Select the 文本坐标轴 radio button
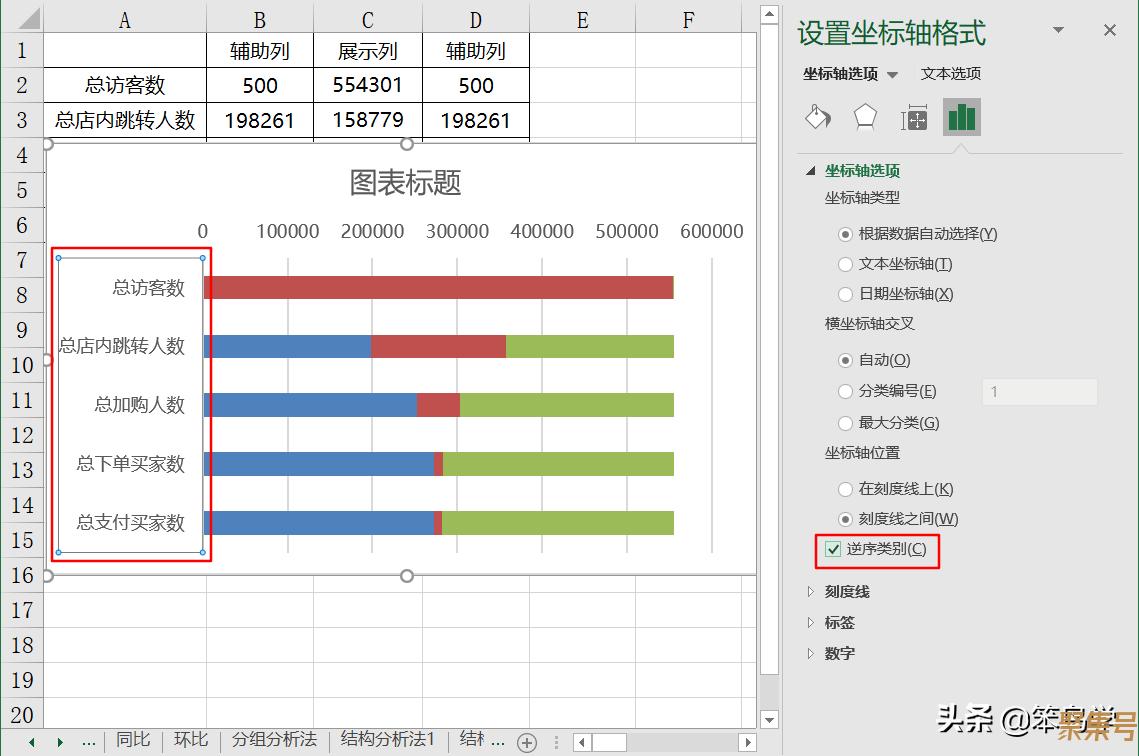Screen dimensions: 1139x756 846,264
